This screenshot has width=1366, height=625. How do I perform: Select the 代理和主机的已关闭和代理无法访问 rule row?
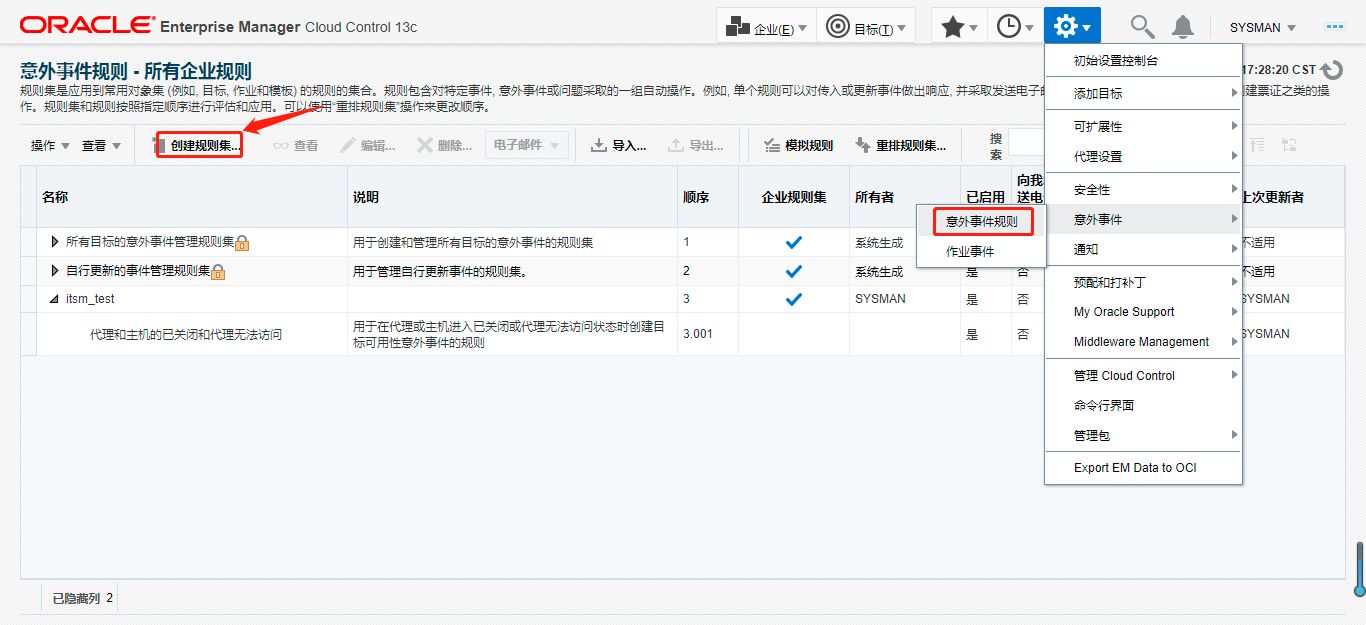[x=186, y=335]
